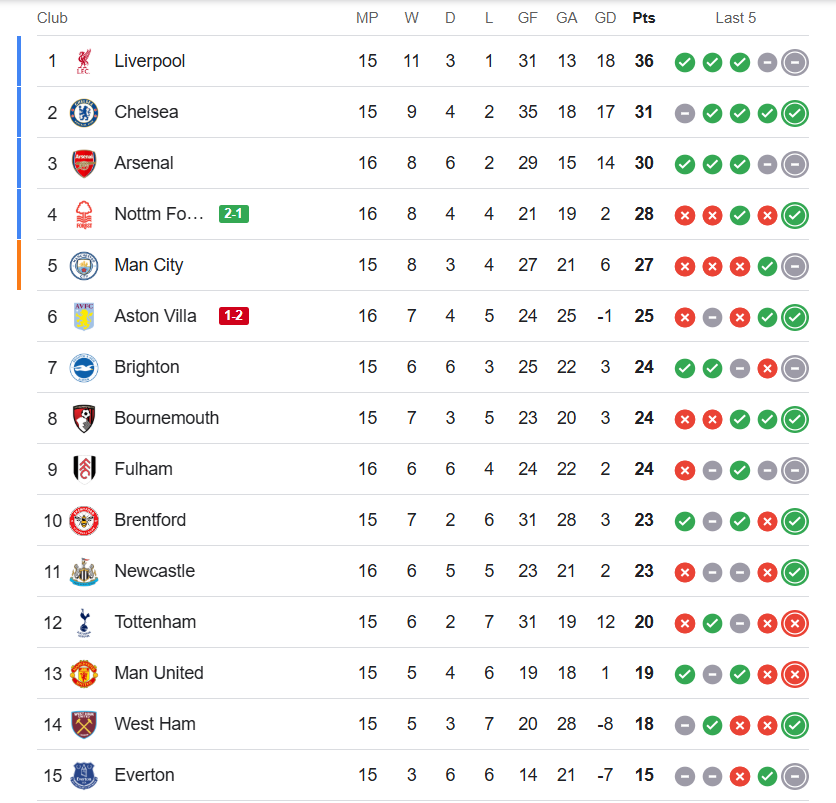Open Tottenham's most recent loss result icon
836x803 pixels.
[x=794, y=623]
